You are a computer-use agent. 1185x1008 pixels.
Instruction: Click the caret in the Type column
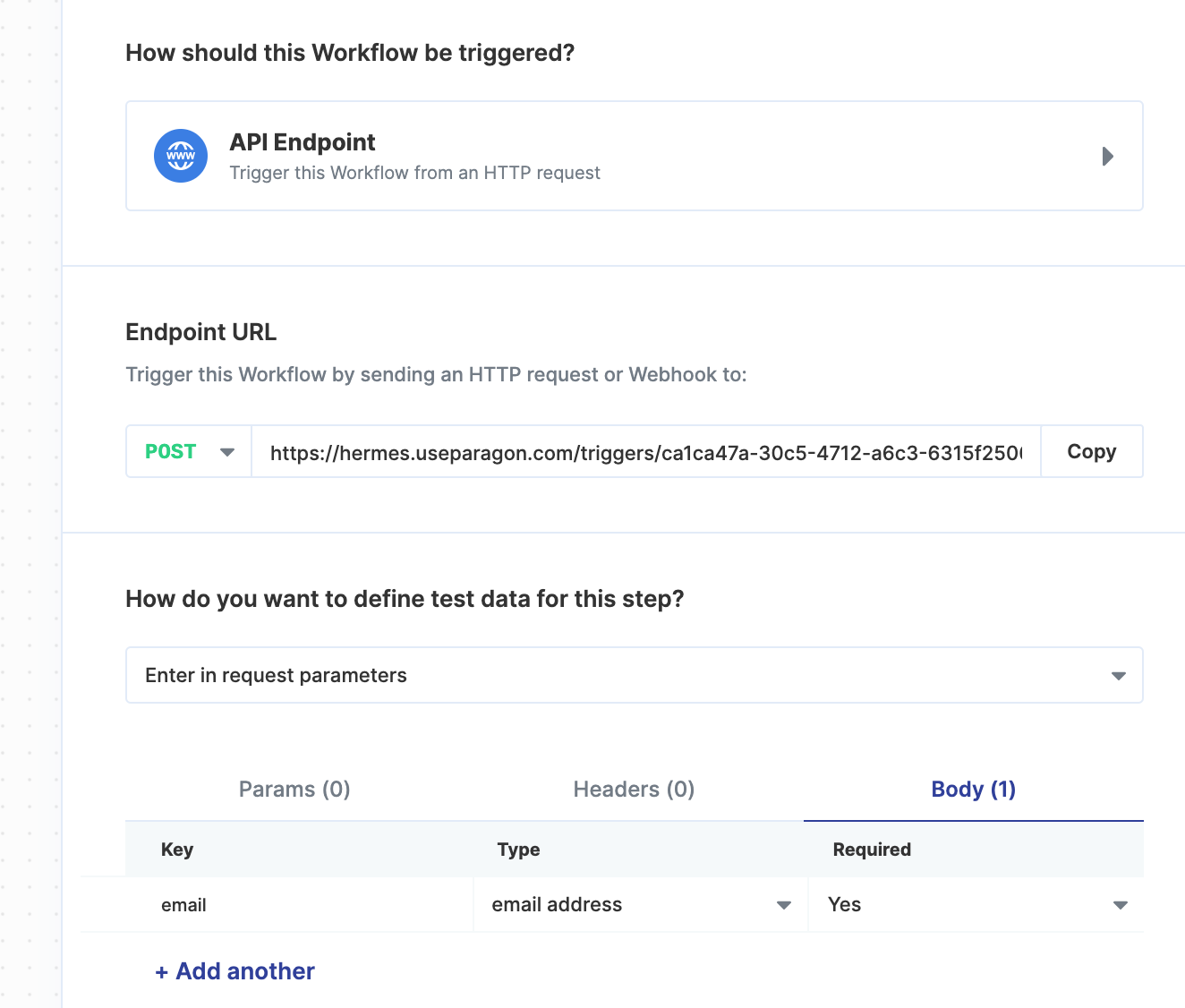pyautogui.click(x=784, y=905)
